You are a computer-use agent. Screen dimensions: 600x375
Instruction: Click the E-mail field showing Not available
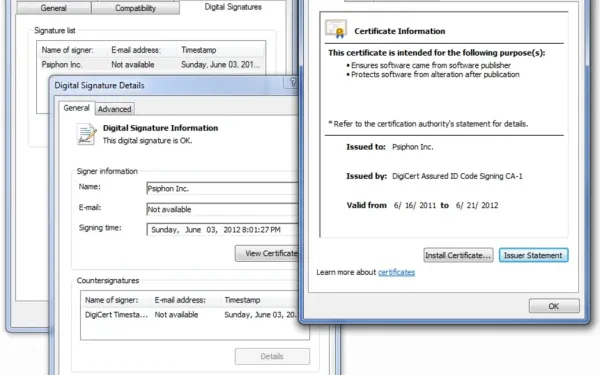222,209
